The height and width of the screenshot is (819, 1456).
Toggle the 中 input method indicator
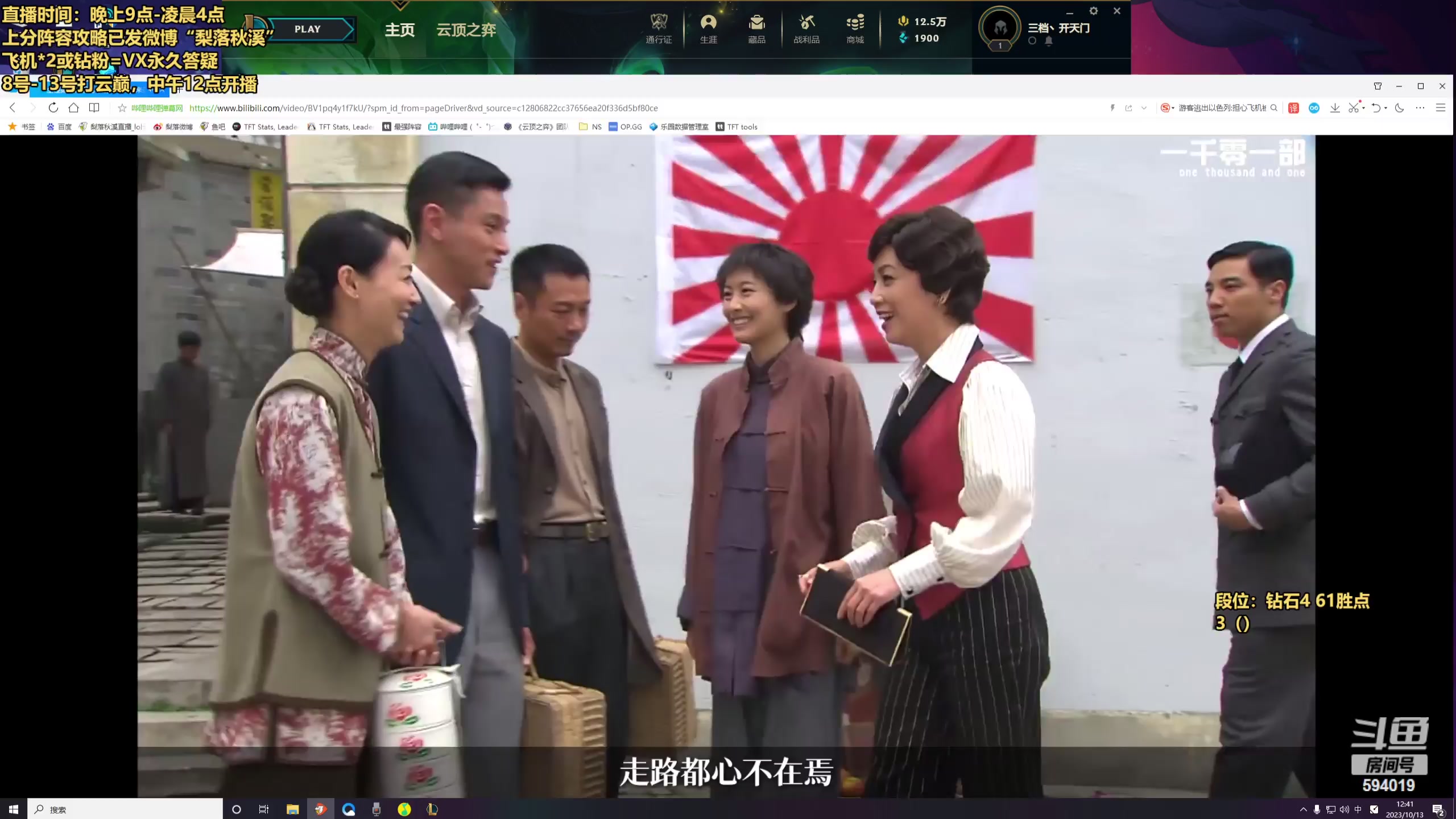pyautogui.click(x=1358, y=809)
